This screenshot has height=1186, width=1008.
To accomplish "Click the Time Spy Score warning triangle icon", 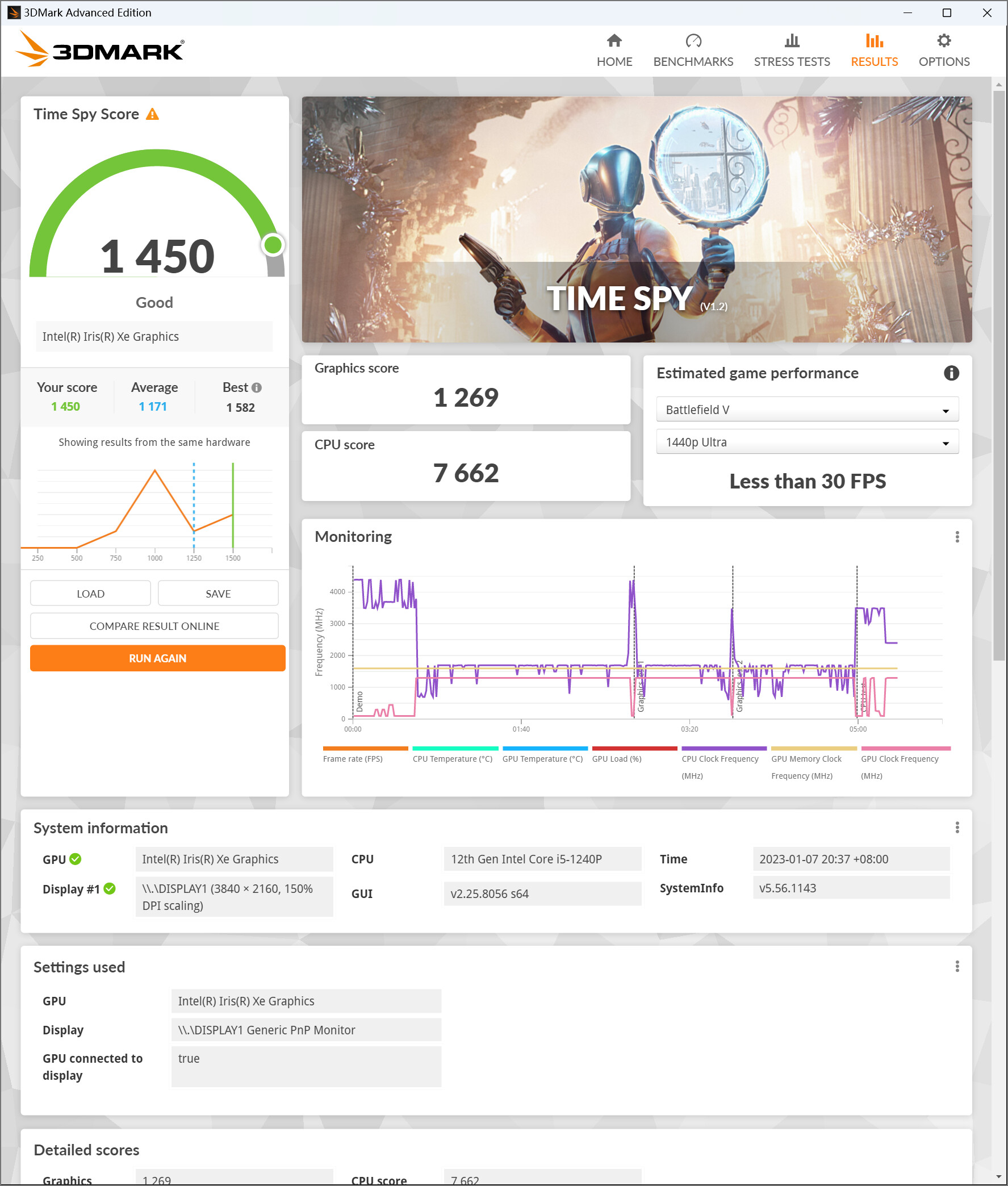I will pos(152,114).
